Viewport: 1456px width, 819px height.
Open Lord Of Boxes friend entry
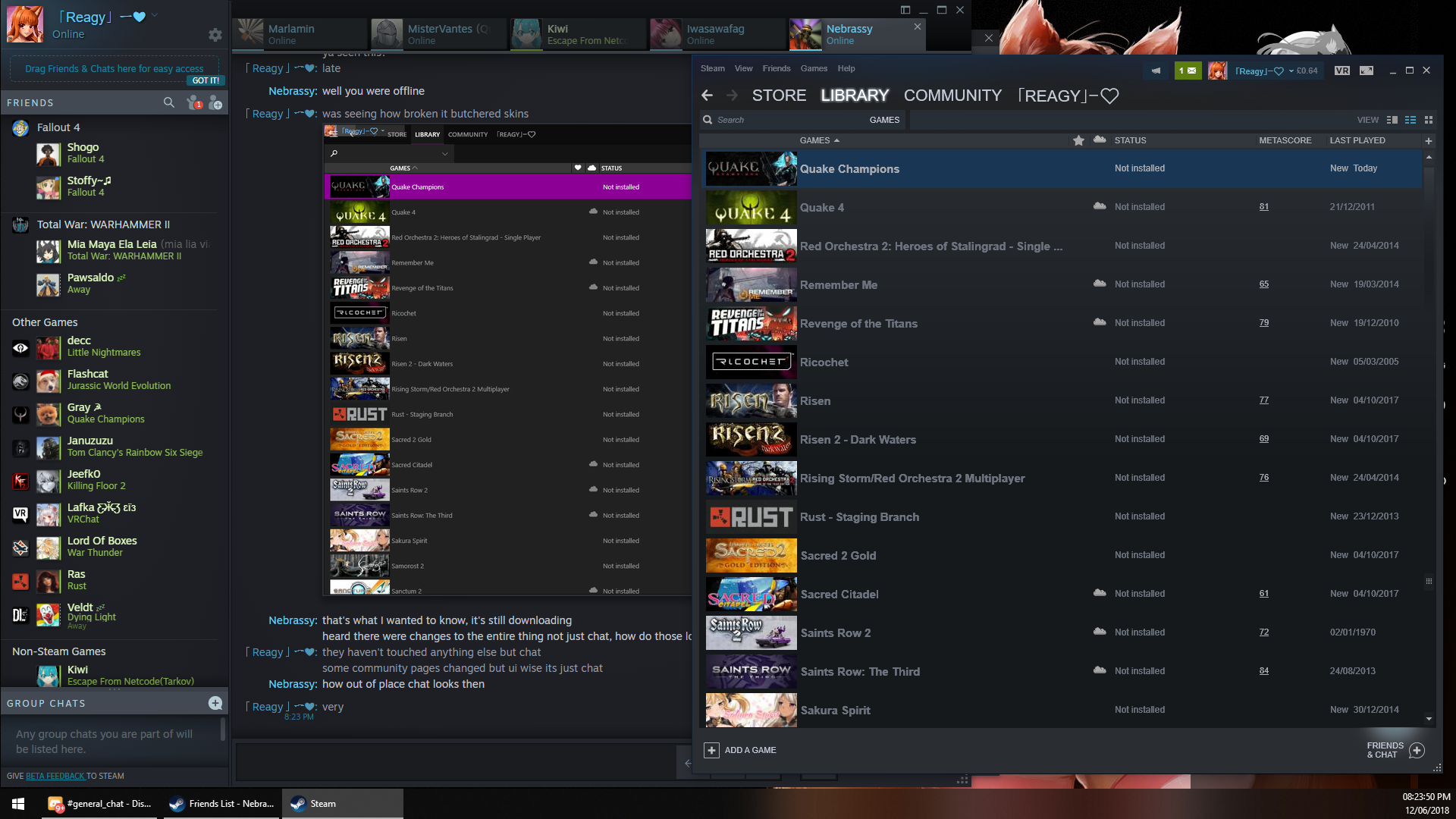click(114, 547)
